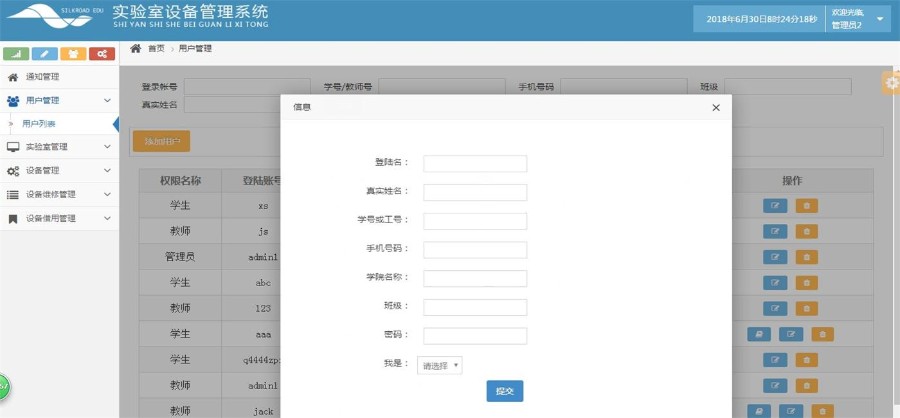Edit the user in the q4444zp row
Viewport: 900px width, 418px height.
pos(775,360)
